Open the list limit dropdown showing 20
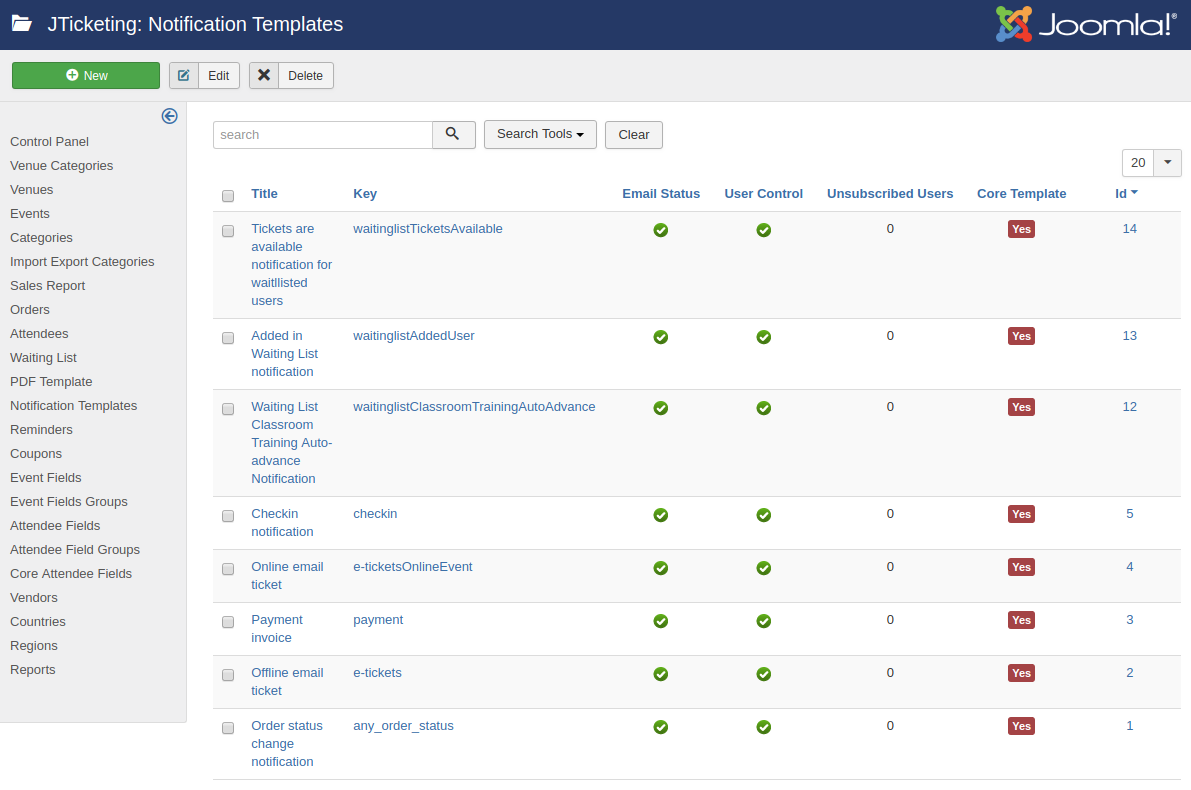Viewport: 1191px width, 790px height. click(1151, 163)
